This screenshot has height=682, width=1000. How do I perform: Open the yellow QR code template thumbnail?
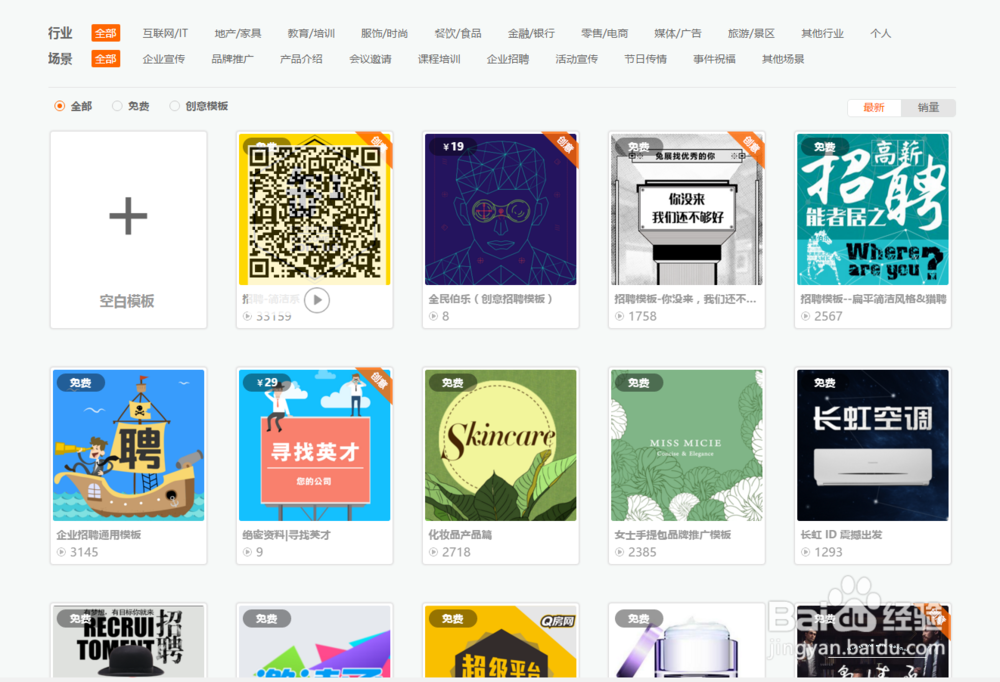coord(314,209)
